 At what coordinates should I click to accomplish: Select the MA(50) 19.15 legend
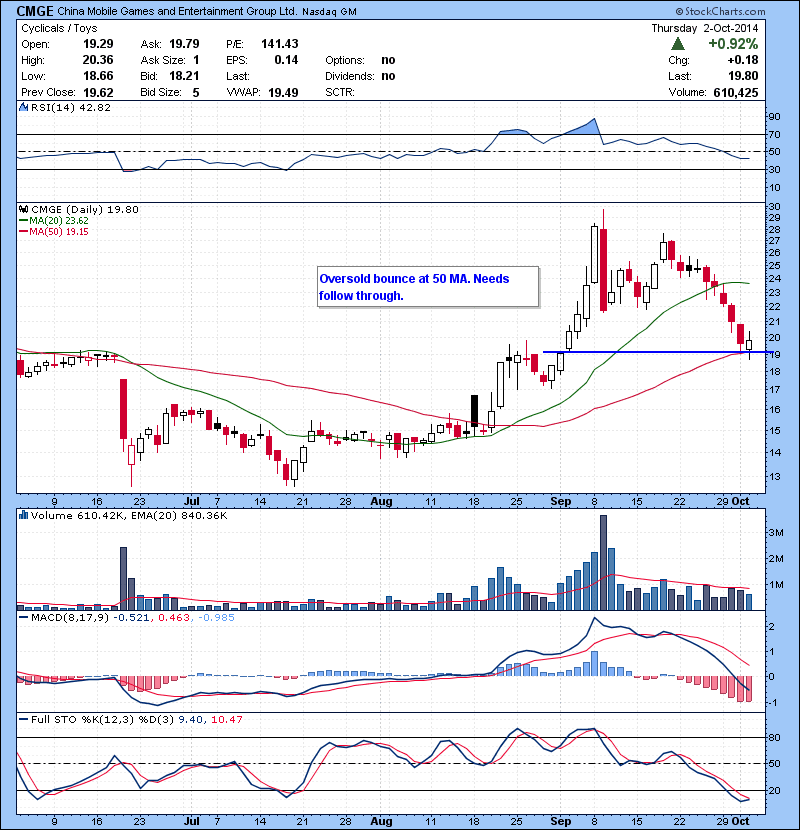coord(54,232)
